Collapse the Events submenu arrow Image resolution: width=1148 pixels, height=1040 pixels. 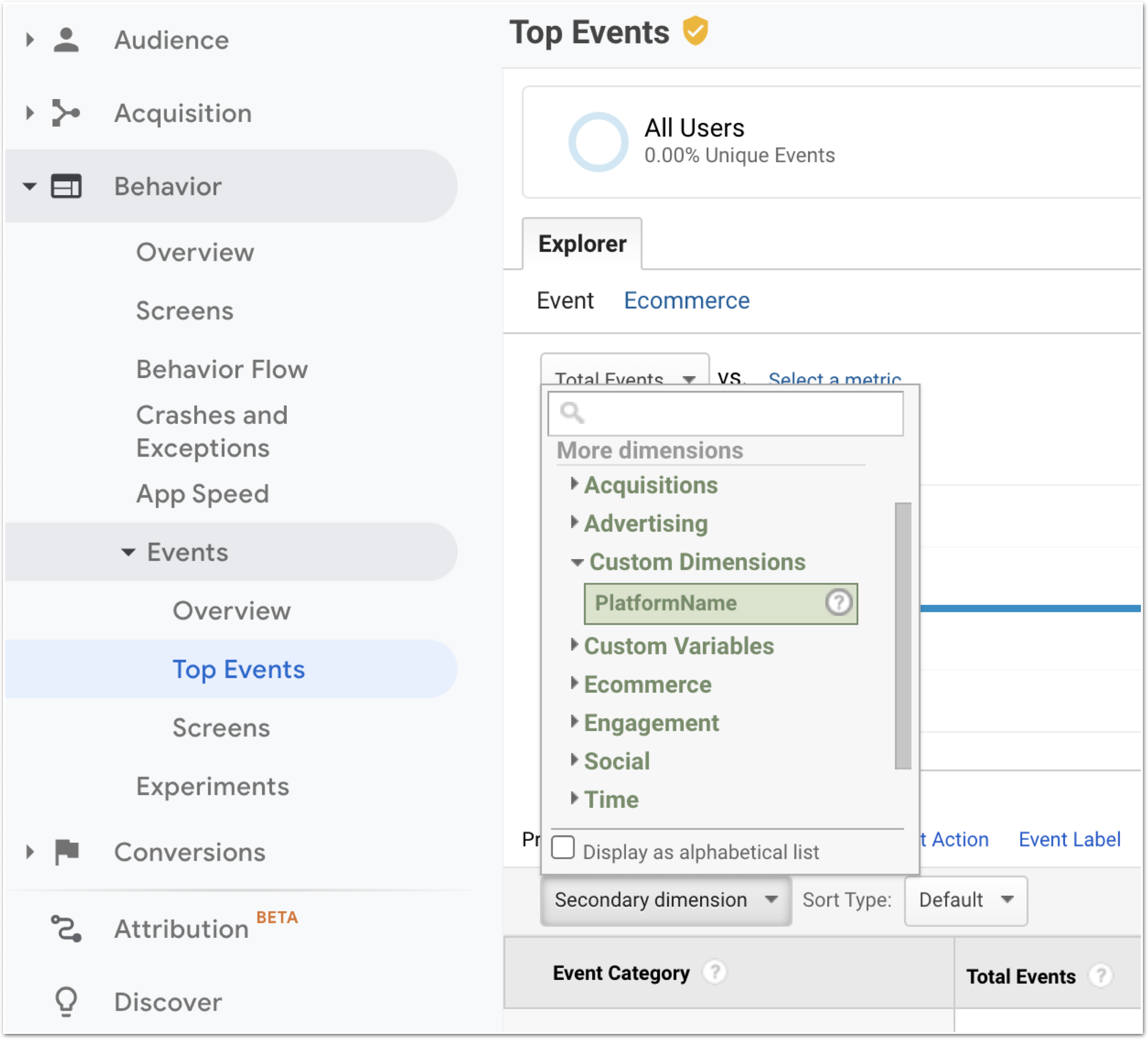pyautogui.click(x=128, y=552)
